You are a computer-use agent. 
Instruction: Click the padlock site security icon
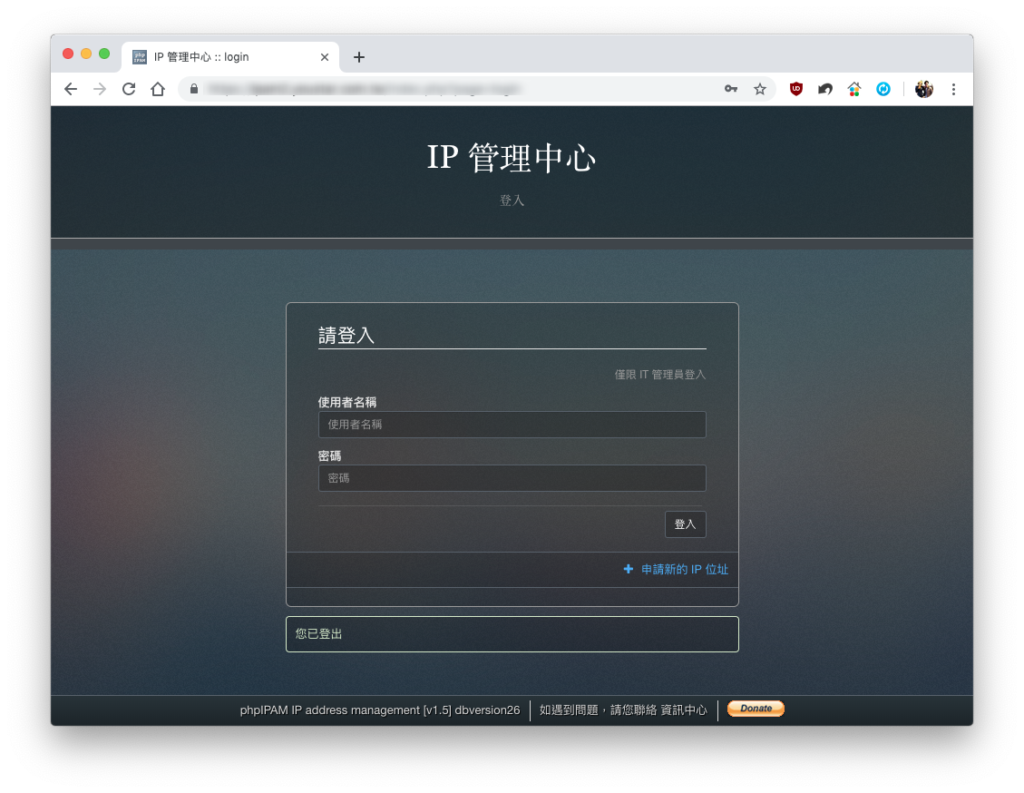[194, 89]
